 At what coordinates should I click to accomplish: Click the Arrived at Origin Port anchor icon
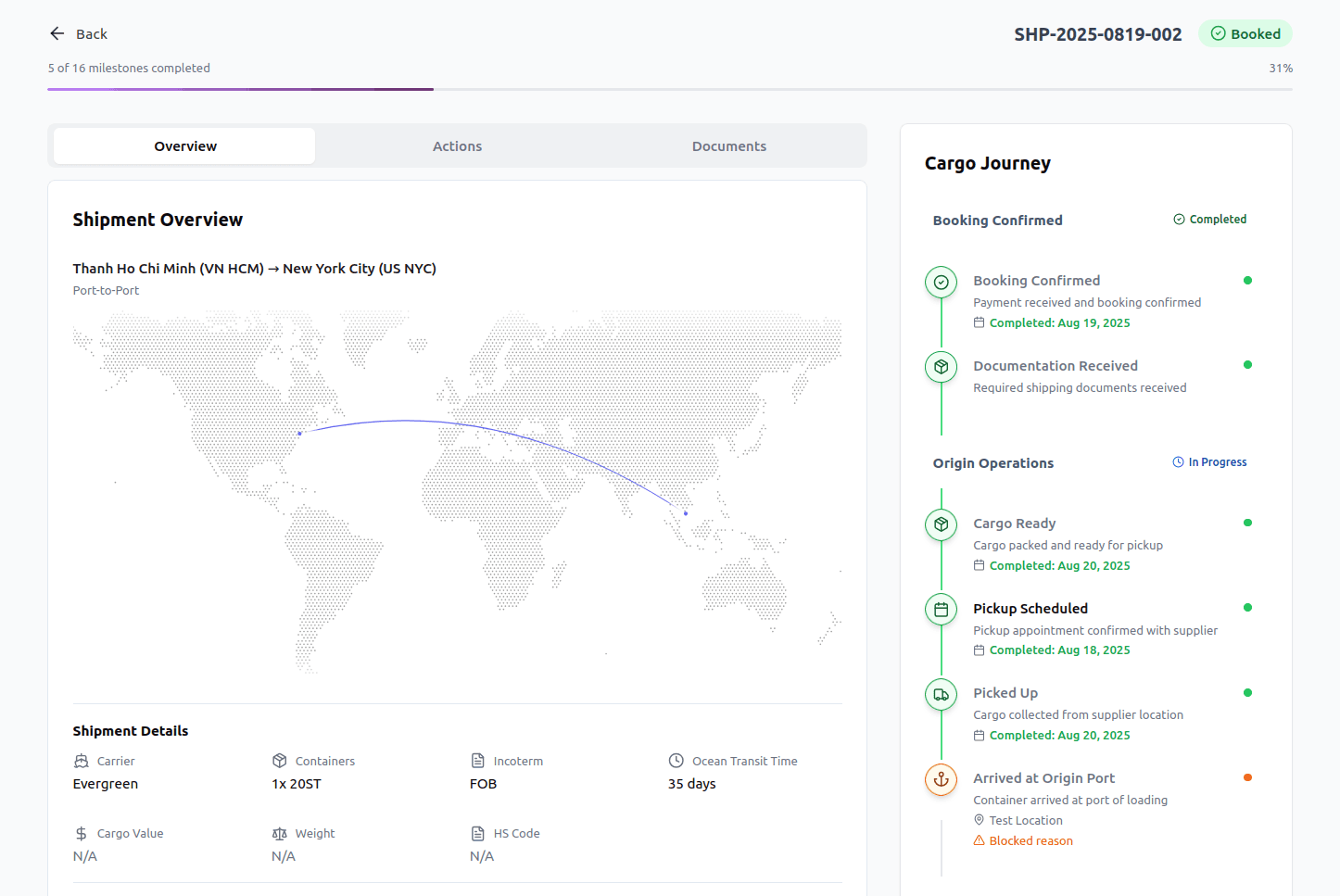coord(941,779)
